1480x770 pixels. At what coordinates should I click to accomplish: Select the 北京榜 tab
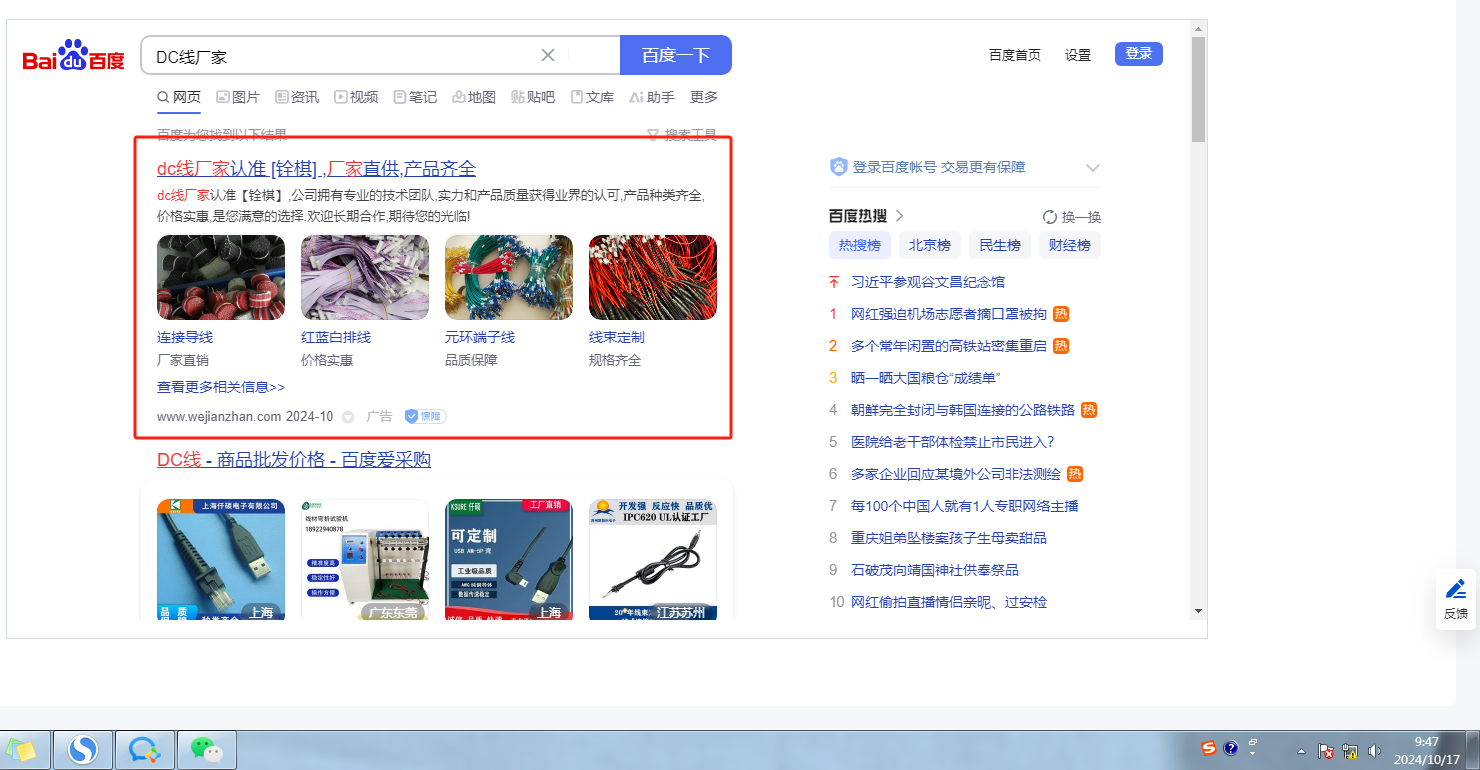pyautogui.click(x=930, y=245)
